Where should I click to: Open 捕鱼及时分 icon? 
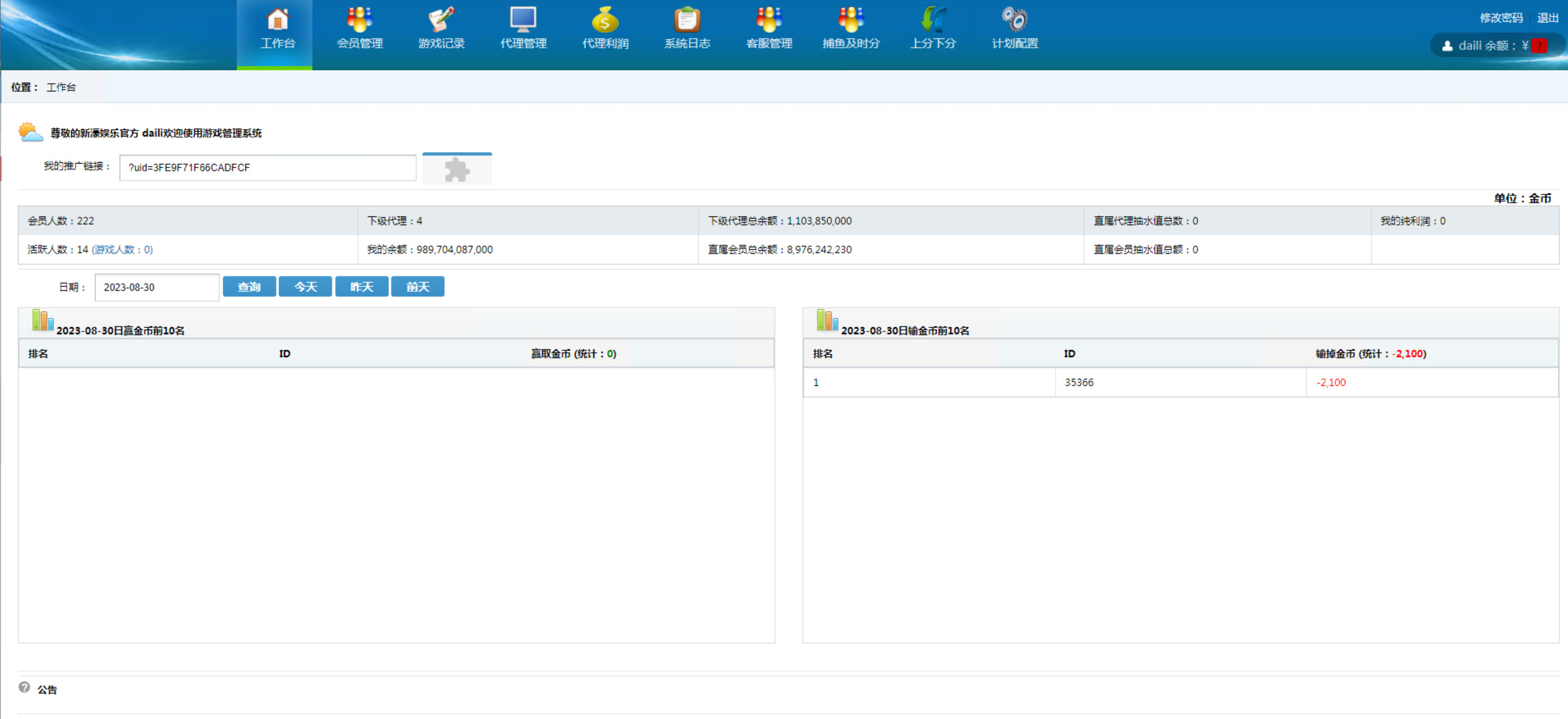pos(850,21)
